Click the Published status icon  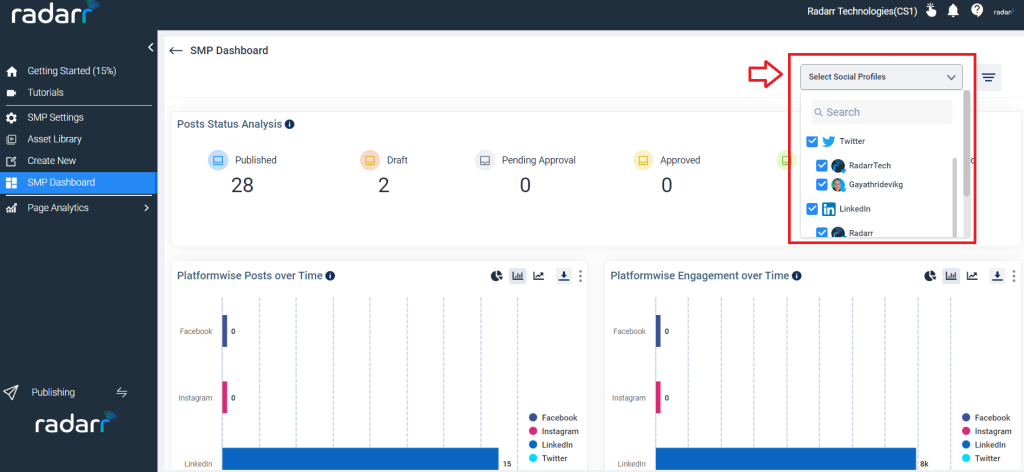(218, 160)
